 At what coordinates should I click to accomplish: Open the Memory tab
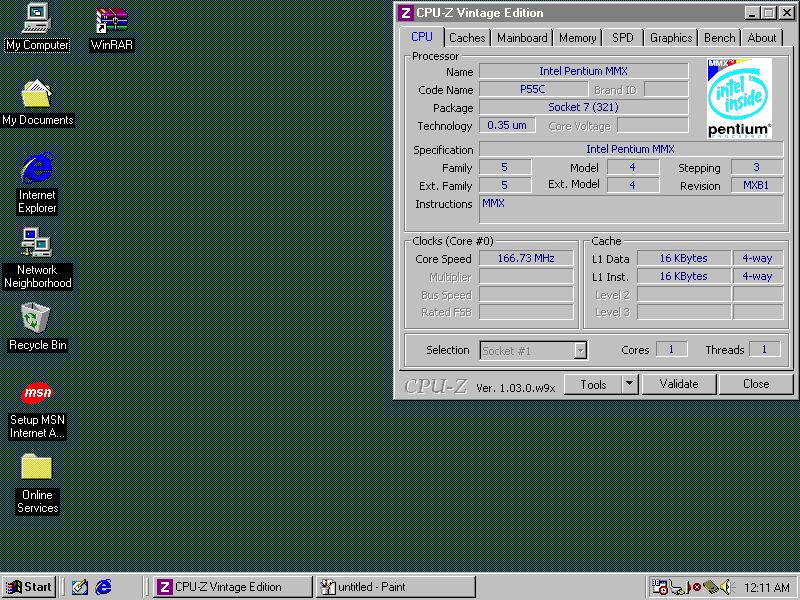(x=578, y=38)
